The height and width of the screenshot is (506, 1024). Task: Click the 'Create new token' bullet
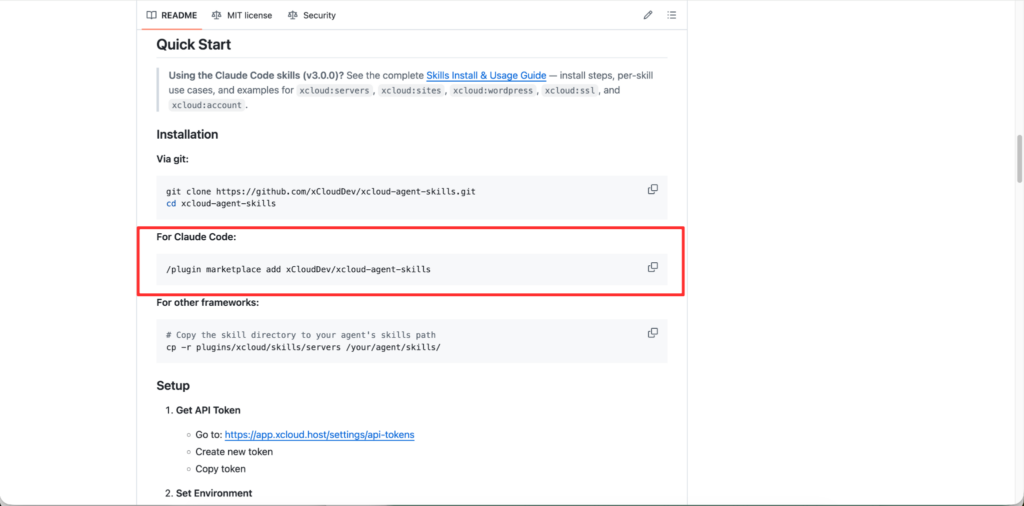tap(234, 452)
